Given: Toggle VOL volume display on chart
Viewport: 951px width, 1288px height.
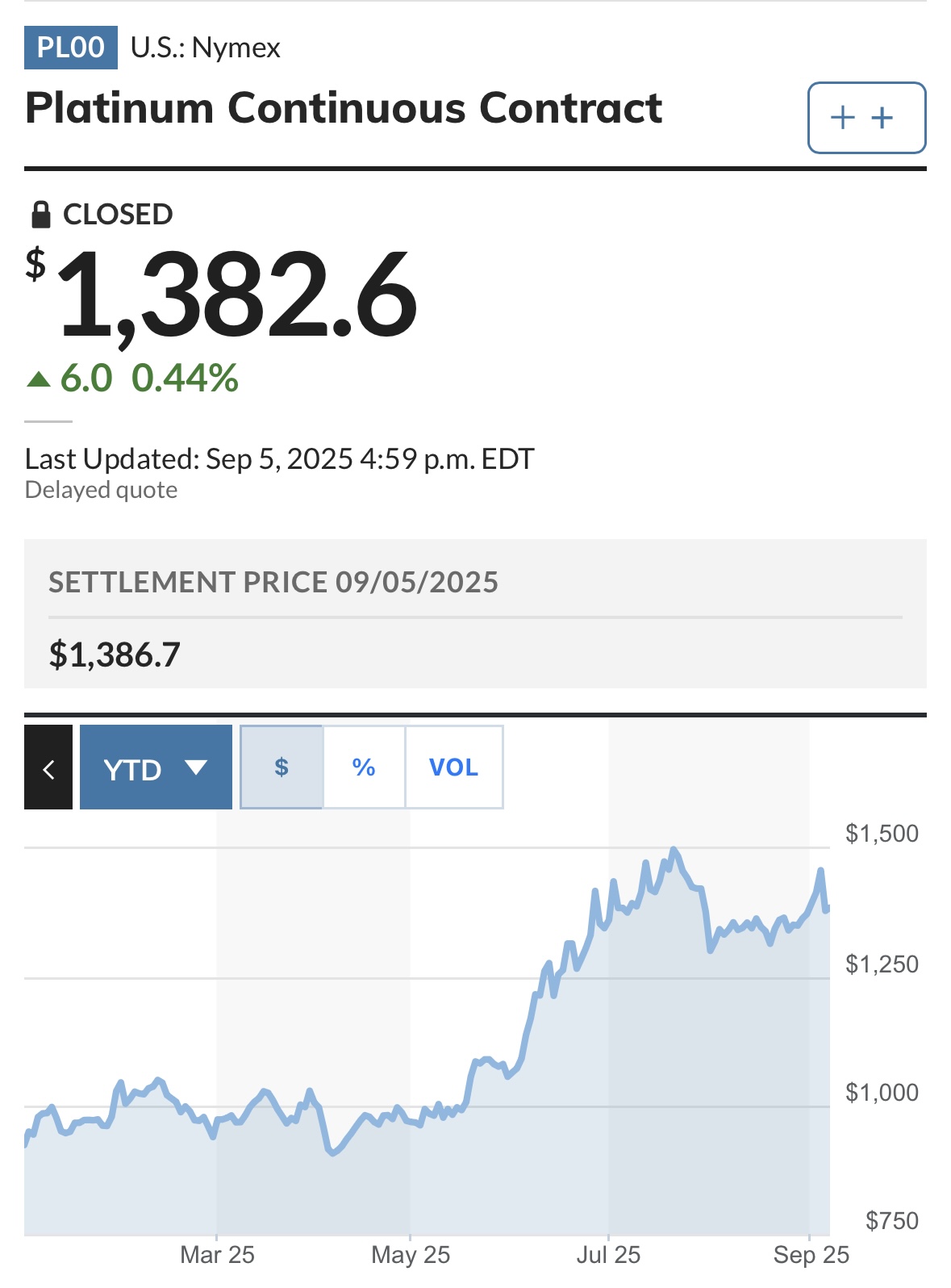Looking at the screenshot, I should [453, 767].
